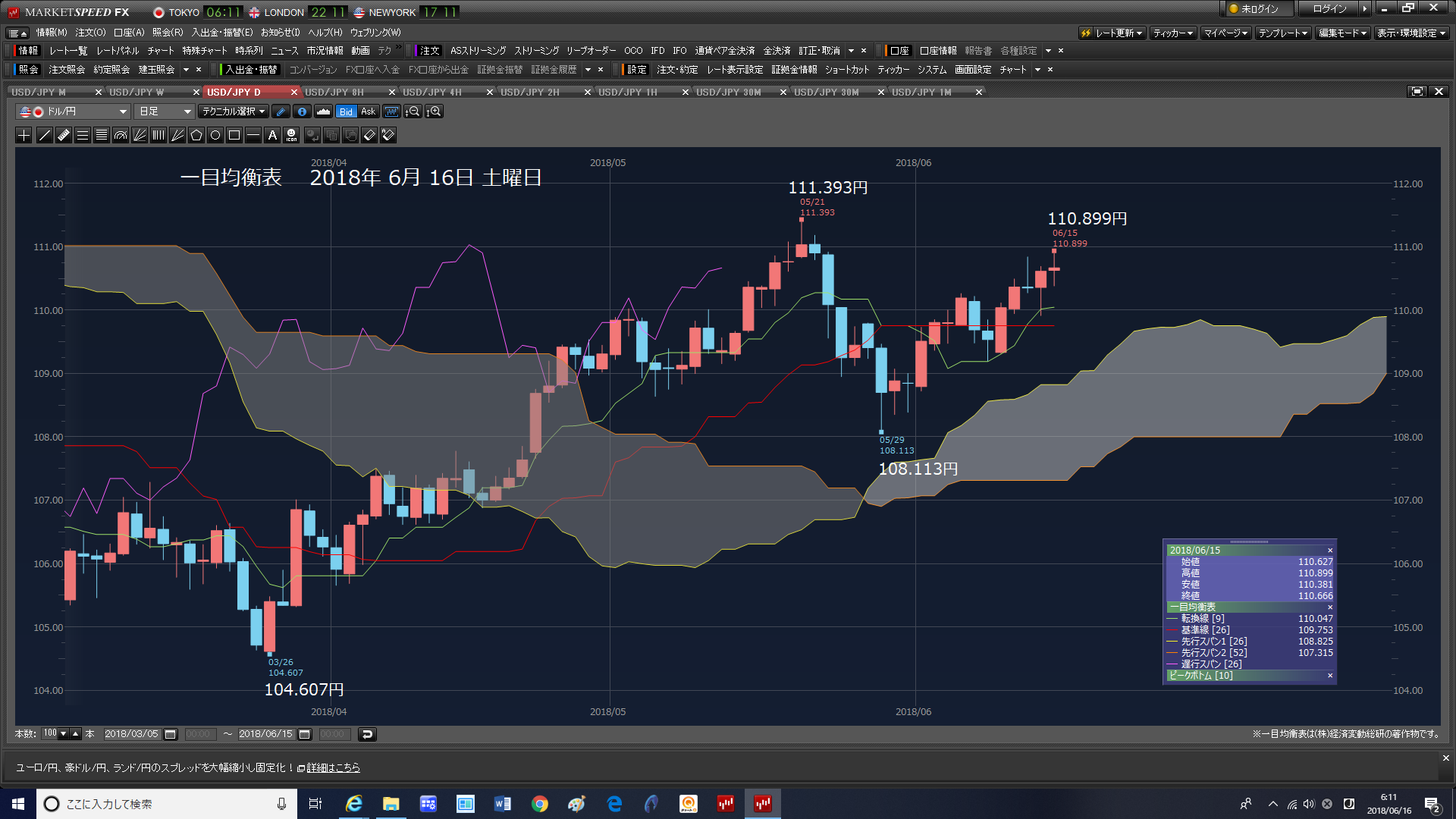Click the 口座情報 toolbar button

tap(938, 51)
